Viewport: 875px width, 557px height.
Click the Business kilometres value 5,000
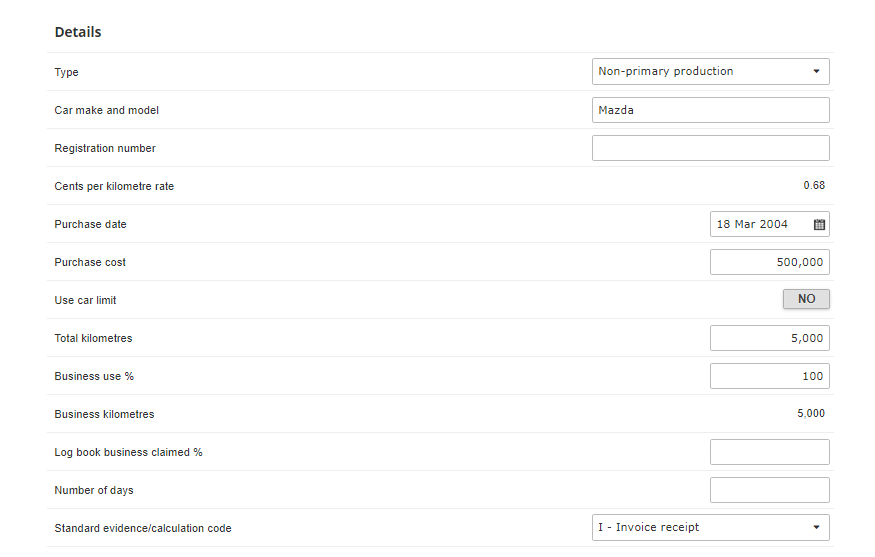pyautogui.click(x=811, y=414)
